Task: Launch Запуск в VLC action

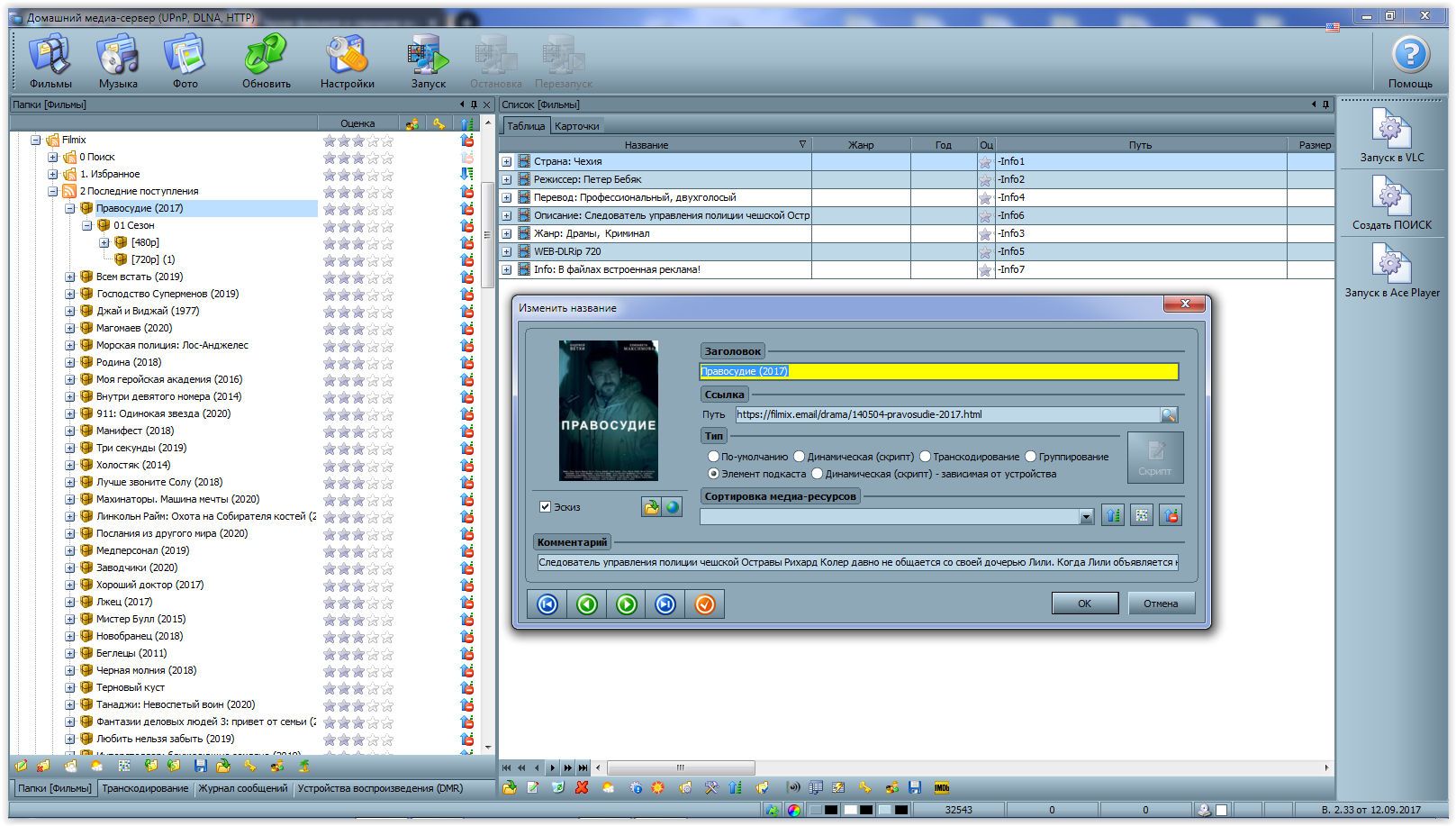Action: click(x=1391, y=129)
